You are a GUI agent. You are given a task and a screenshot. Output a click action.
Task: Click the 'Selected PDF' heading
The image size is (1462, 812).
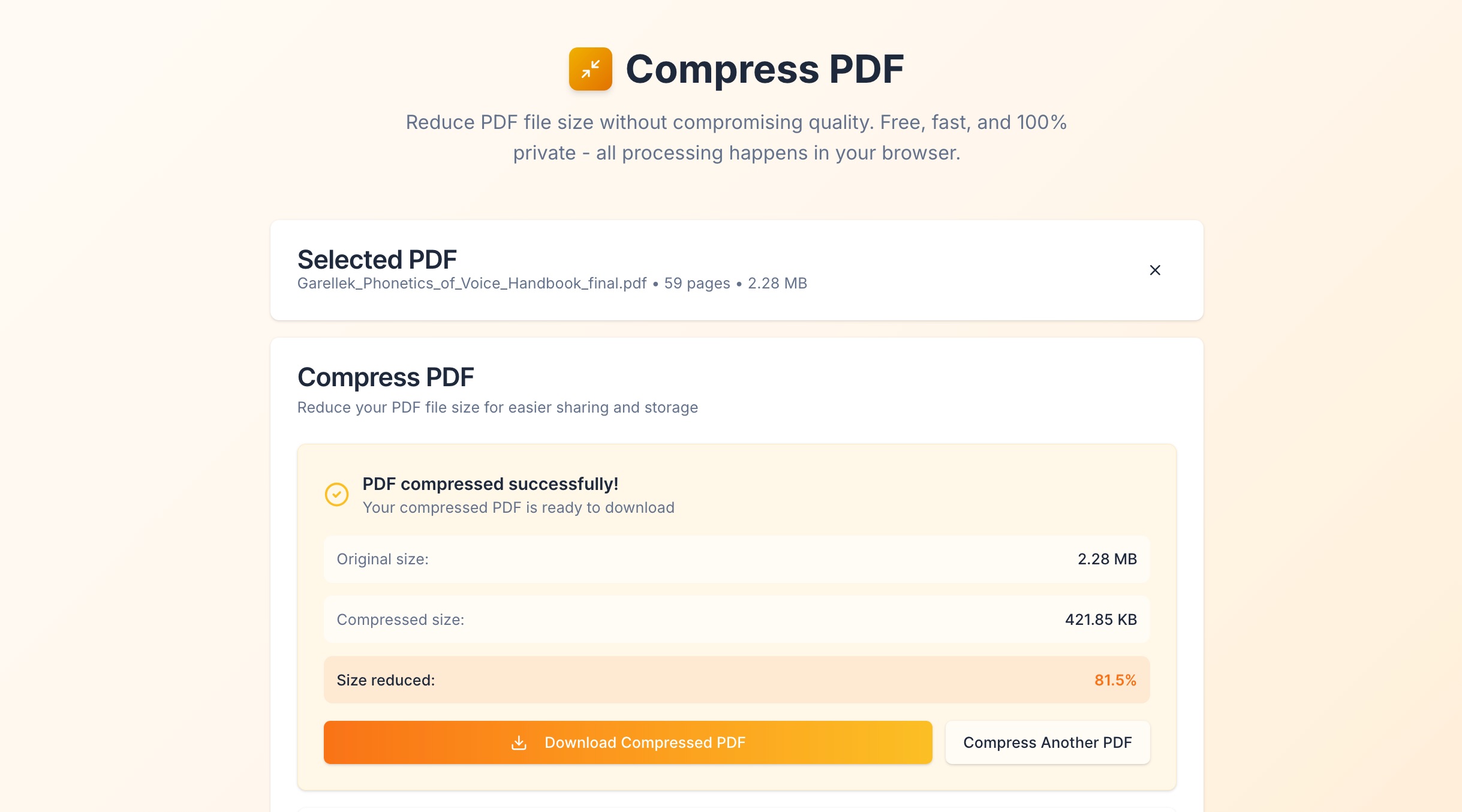coord(377,259)
